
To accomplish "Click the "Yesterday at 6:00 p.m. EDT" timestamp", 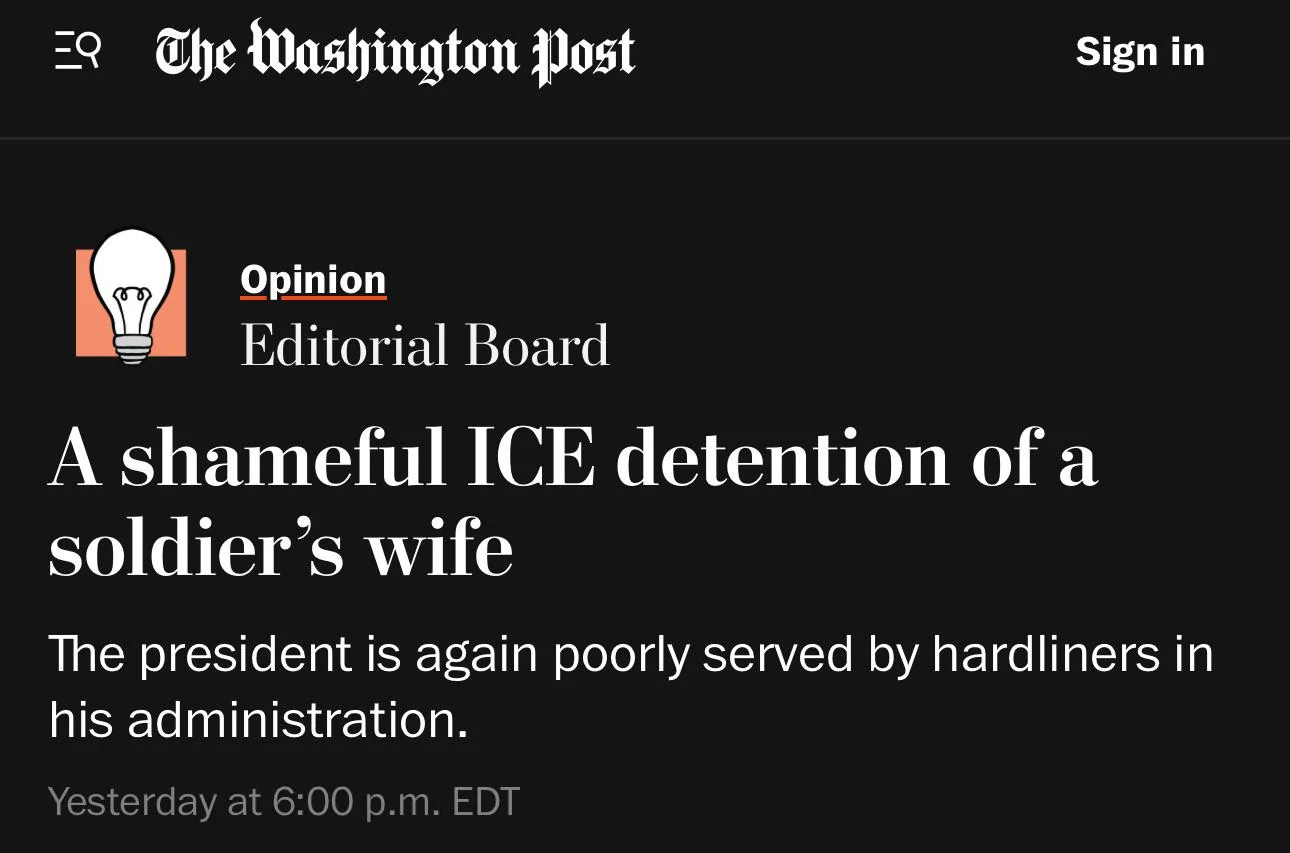I will (284, 801).
